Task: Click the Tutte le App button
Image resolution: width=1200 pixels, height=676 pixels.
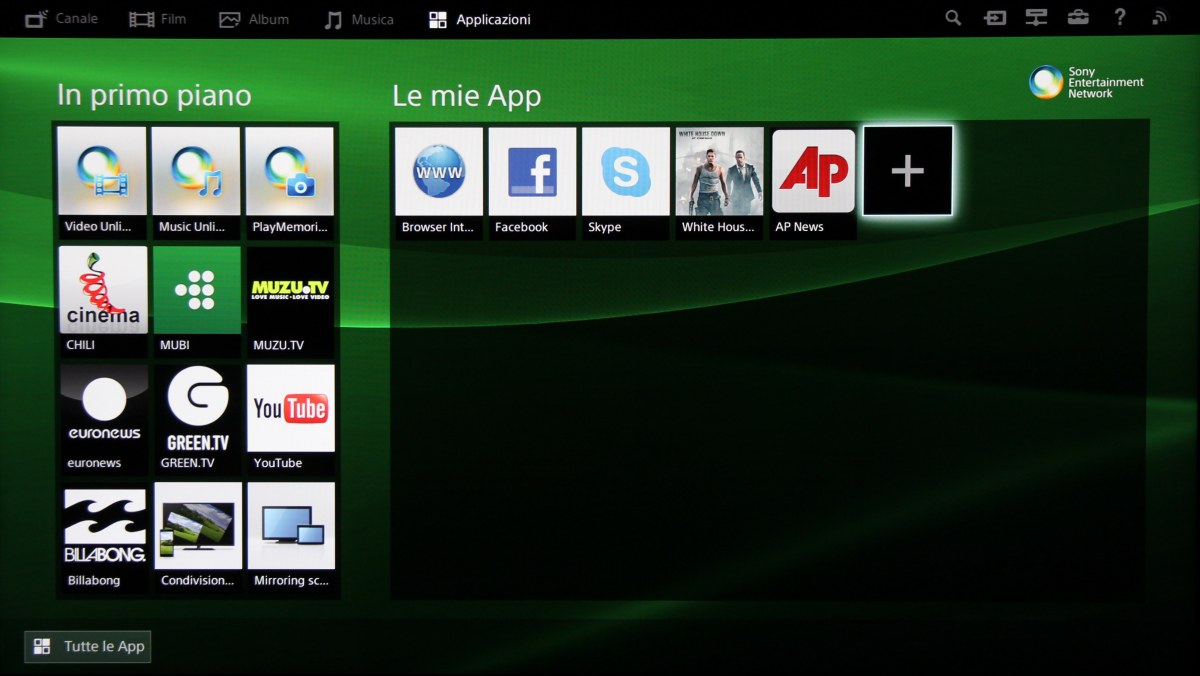Action: (x=88, y=646)
